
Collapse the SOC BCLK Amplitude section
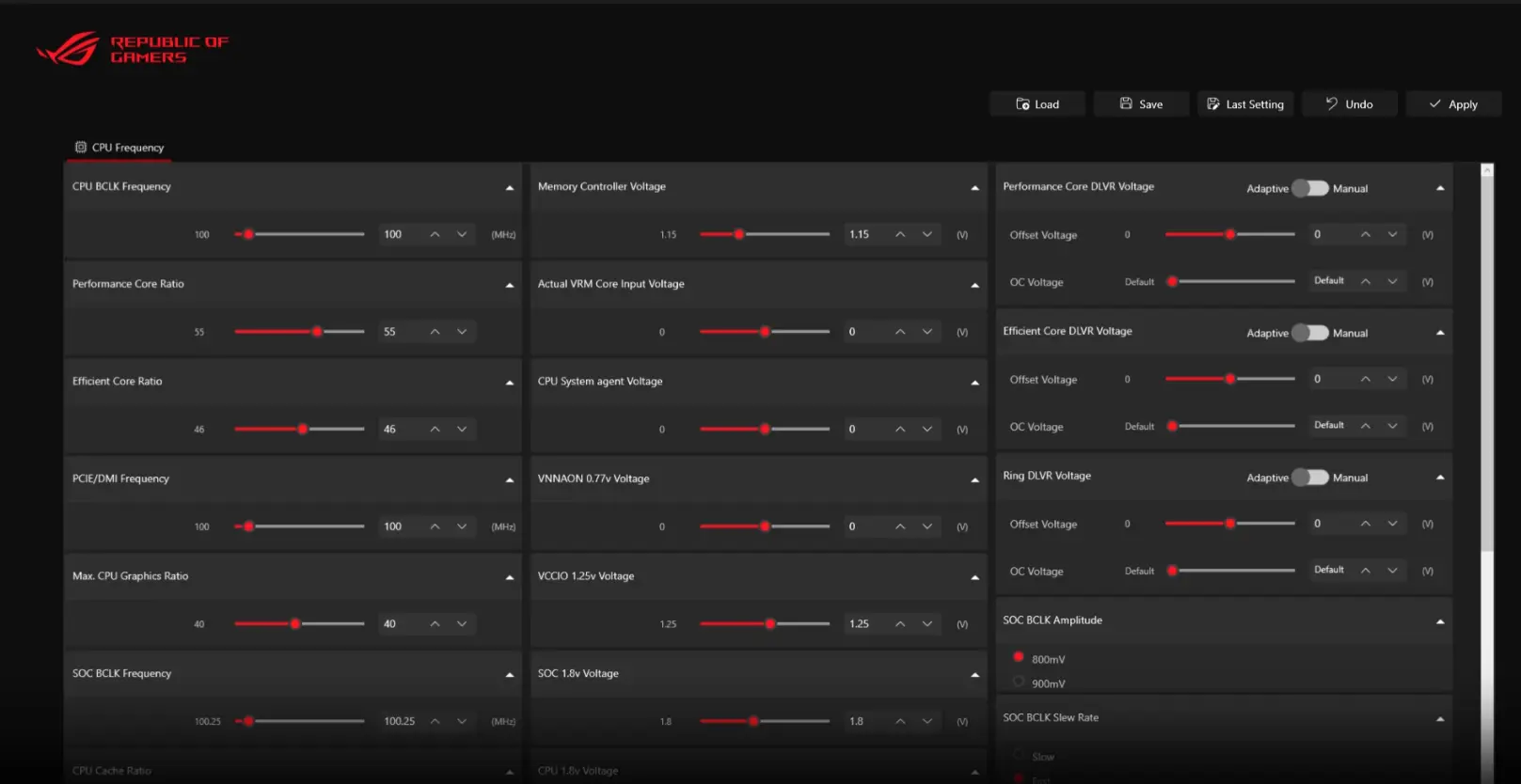click(1440, 622)
